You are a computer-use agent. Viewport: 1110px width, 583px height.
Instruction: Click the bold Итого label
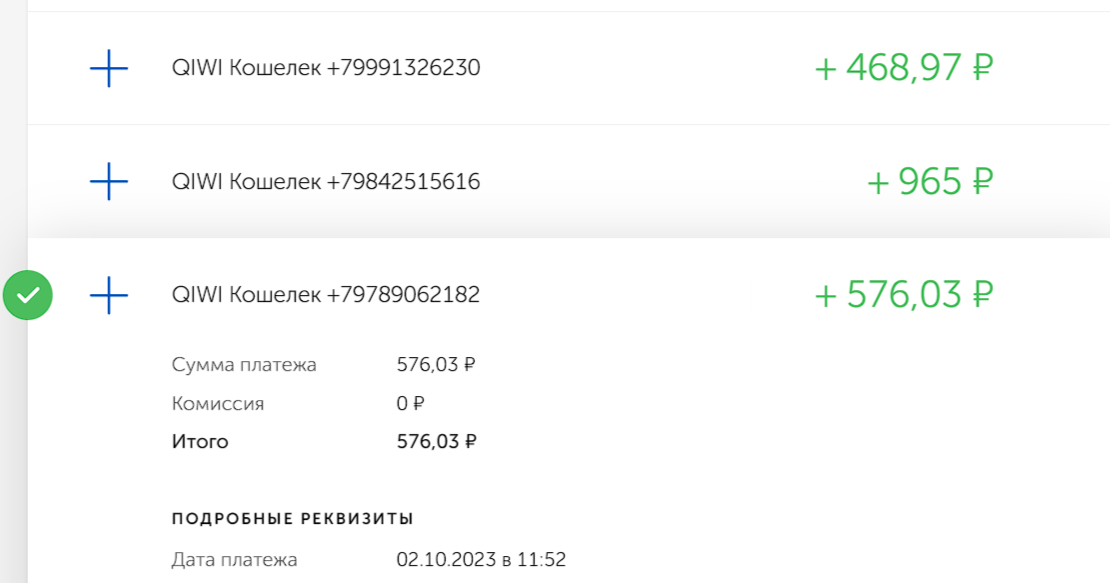[x=200, y=442]
